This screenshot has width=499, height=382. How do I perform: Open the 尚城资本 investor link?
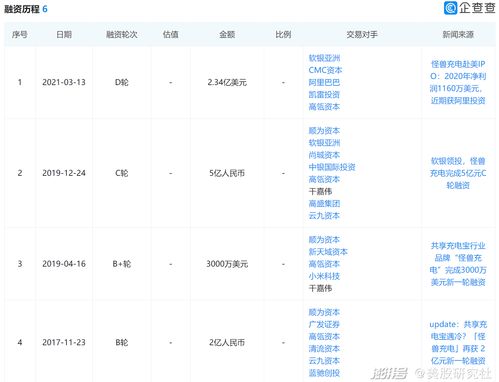coord(324,155)
